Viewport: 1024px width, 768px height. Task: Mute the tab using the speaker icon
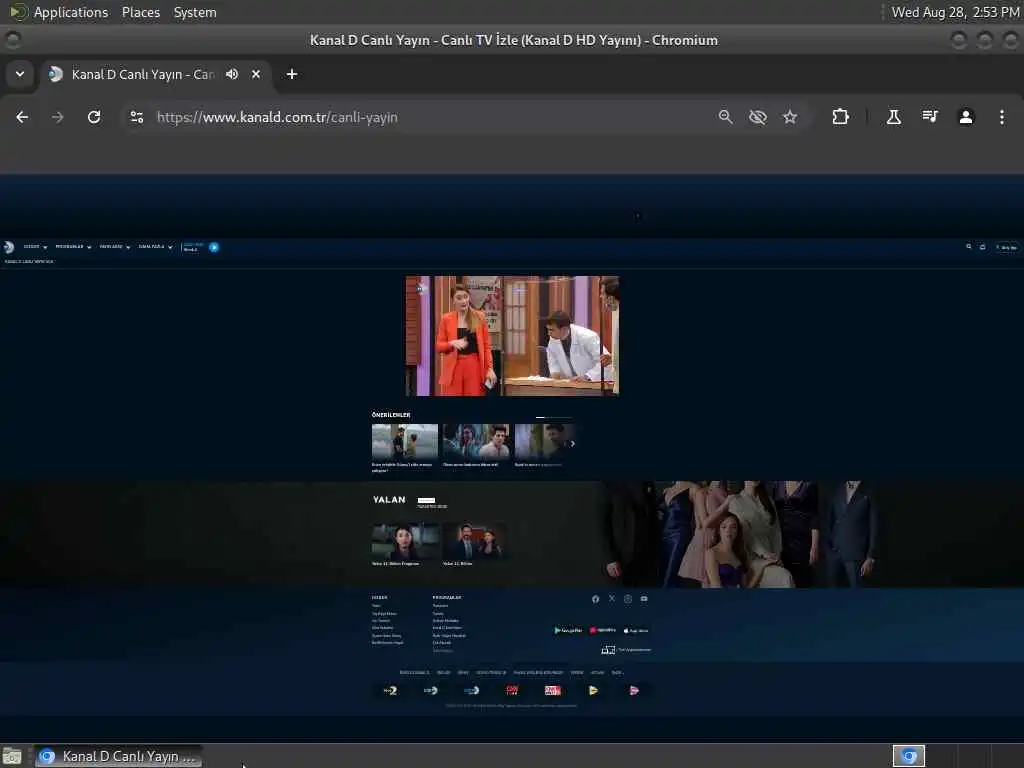click(232, 74)
